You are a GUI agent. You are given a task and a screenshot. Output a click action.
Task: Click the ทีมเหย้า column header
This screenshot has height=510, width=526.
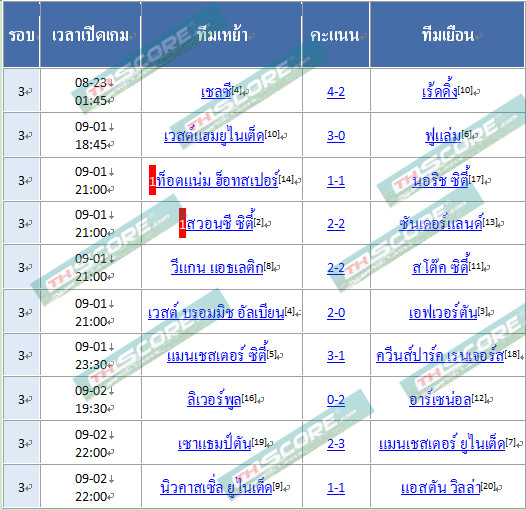pyautogui.click(x=222, y=34)
